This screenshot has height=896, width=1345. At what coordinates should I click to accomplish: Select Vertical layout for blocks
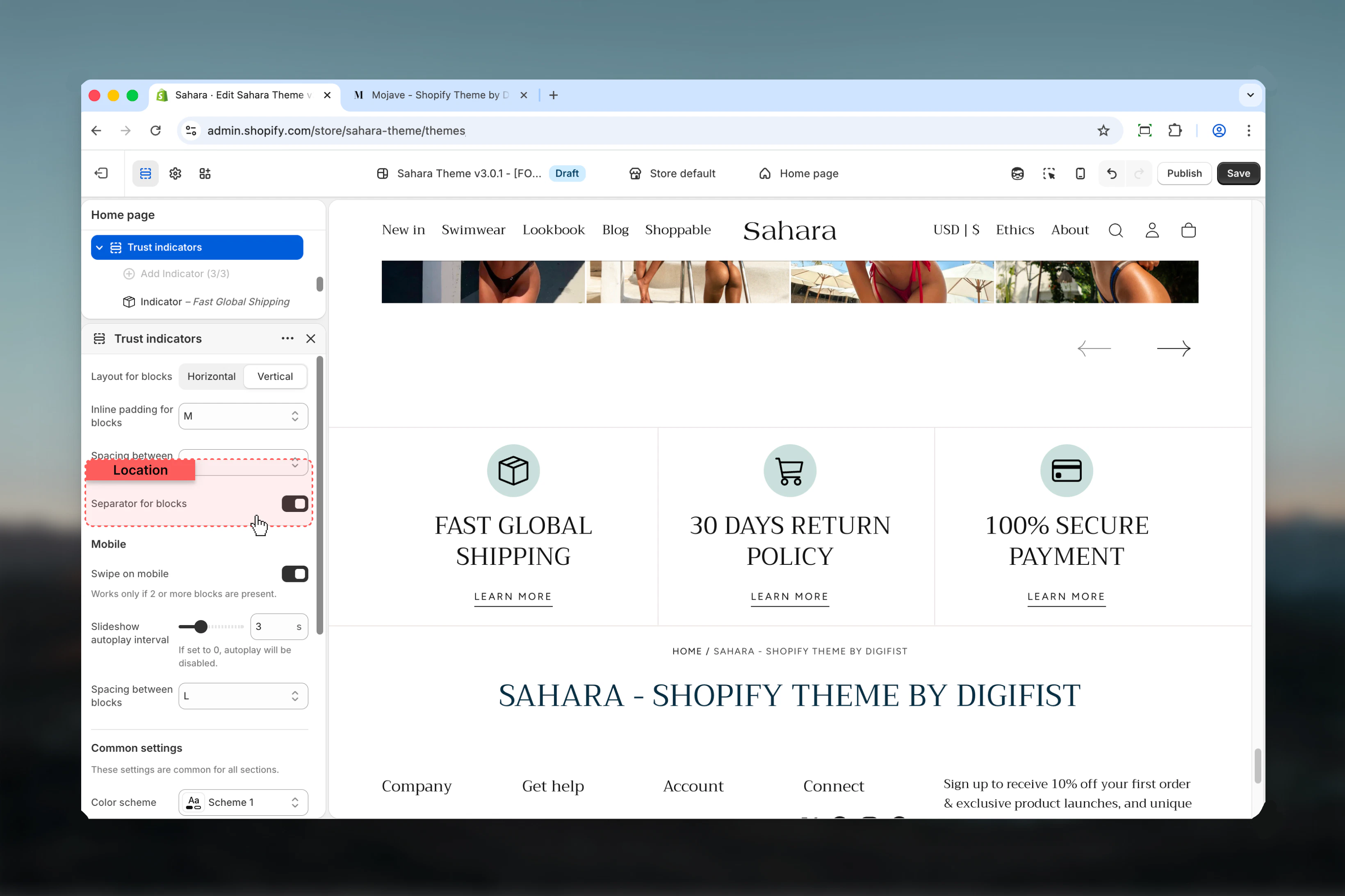coord(275,377)
